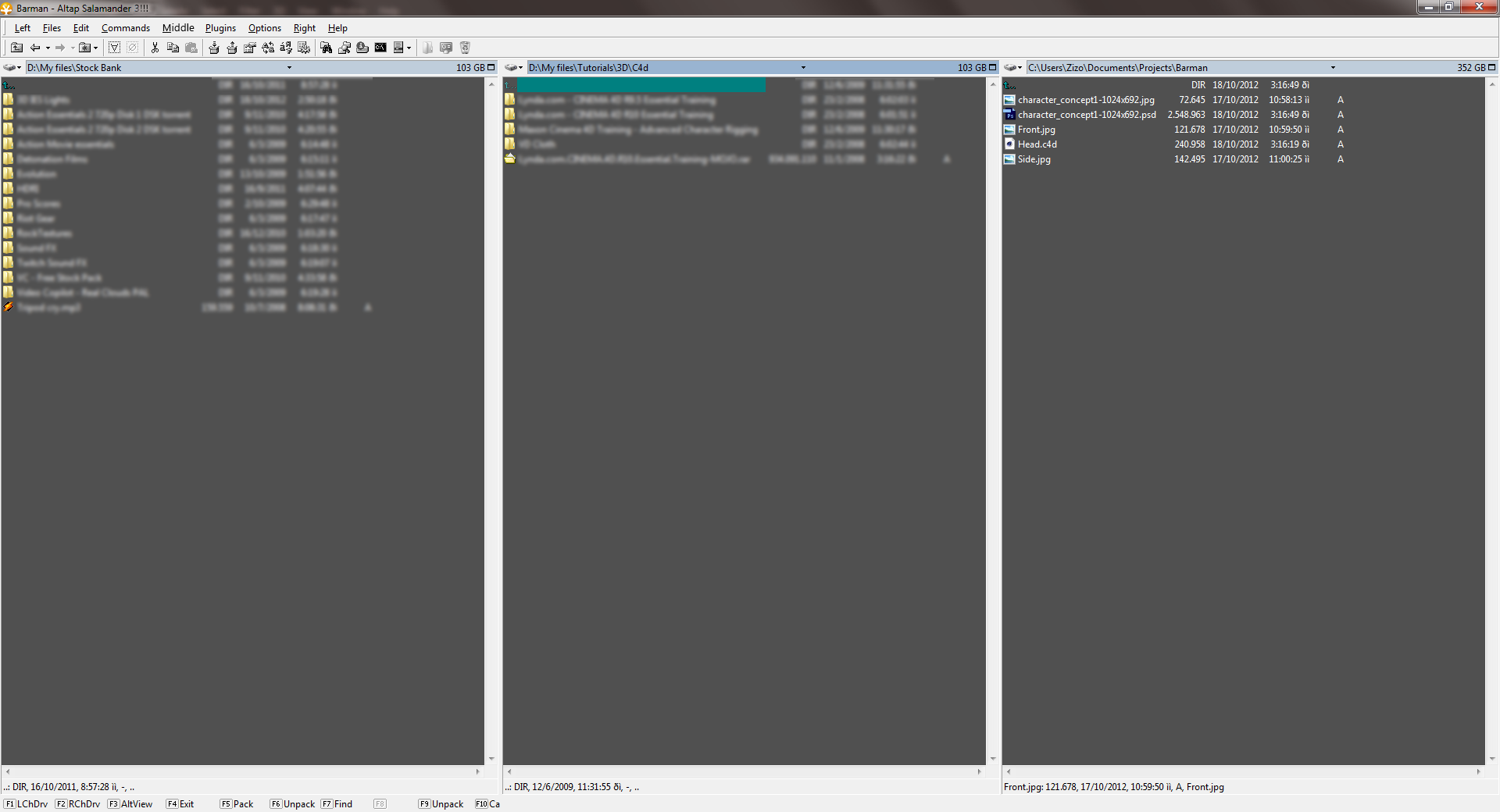Screen dimensions: 1500x812
Task: Click the Cut scissors icon in toolbar
Action: (x=155, y=48)
